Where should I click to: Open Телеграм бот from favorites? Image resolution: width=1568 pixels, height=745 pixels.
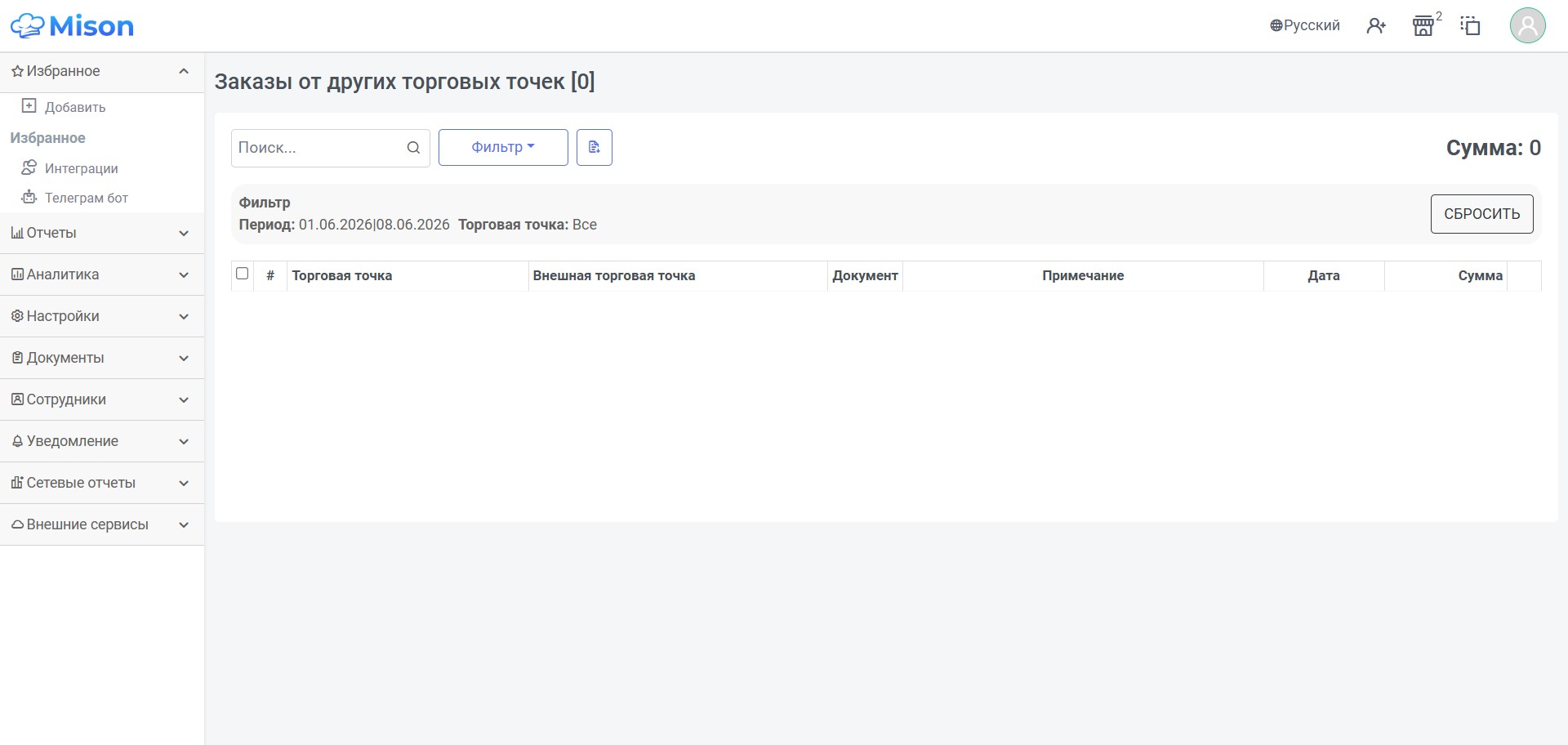point(87,198)
